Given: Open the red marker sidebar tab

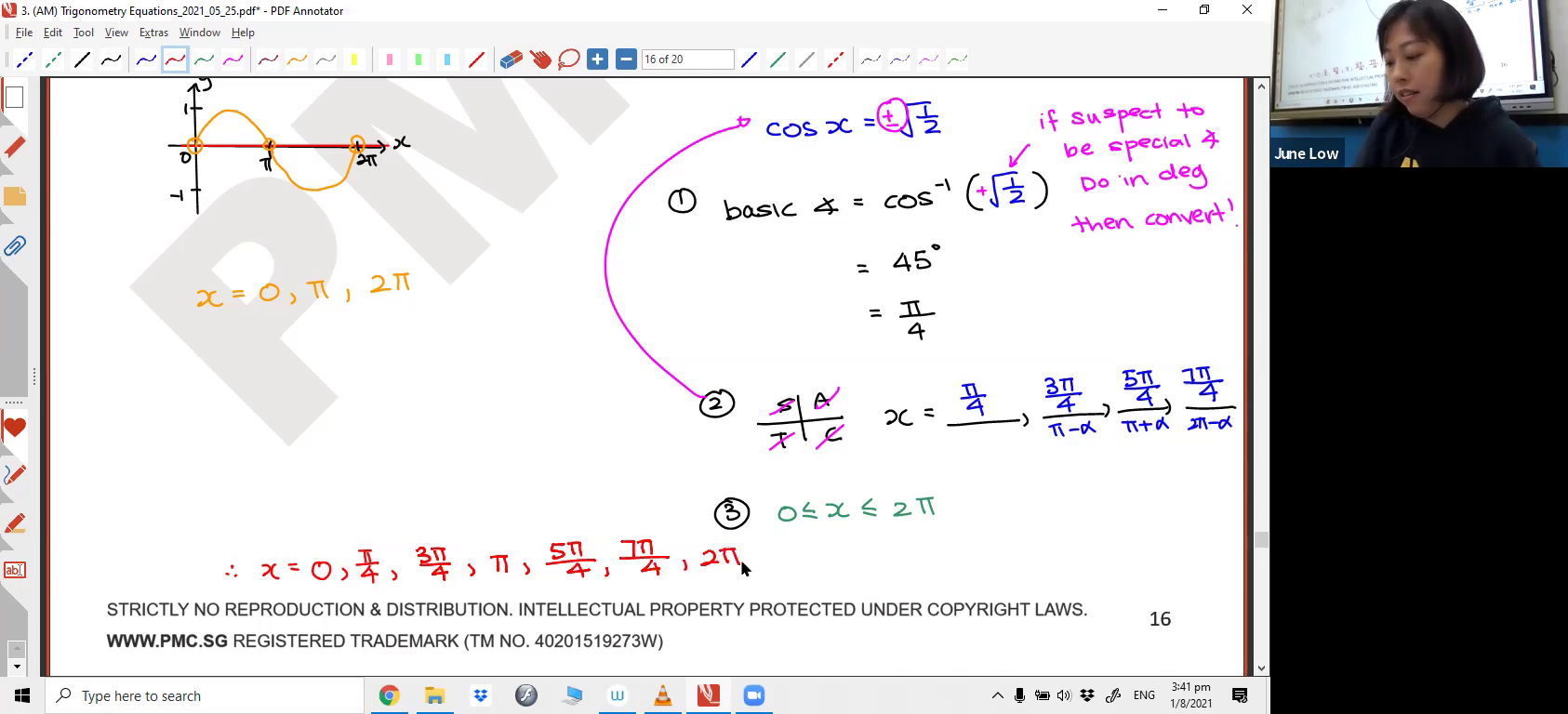Looking at the screenshot, I should click(14, 147).
